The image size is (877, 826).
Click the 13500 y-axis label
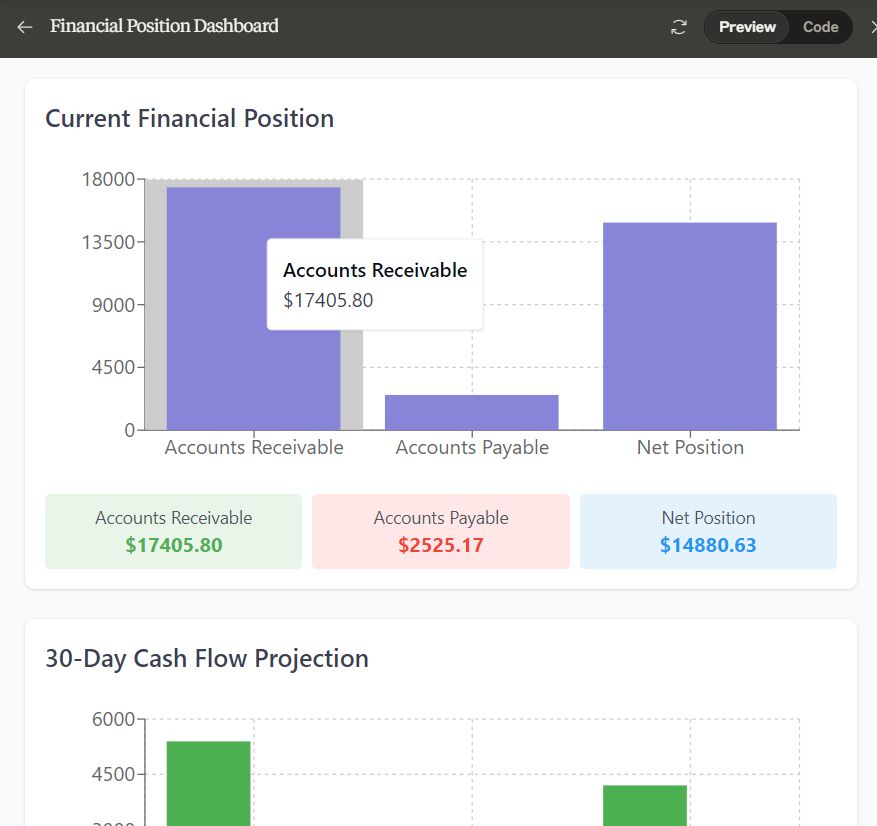tap(109, 243)
